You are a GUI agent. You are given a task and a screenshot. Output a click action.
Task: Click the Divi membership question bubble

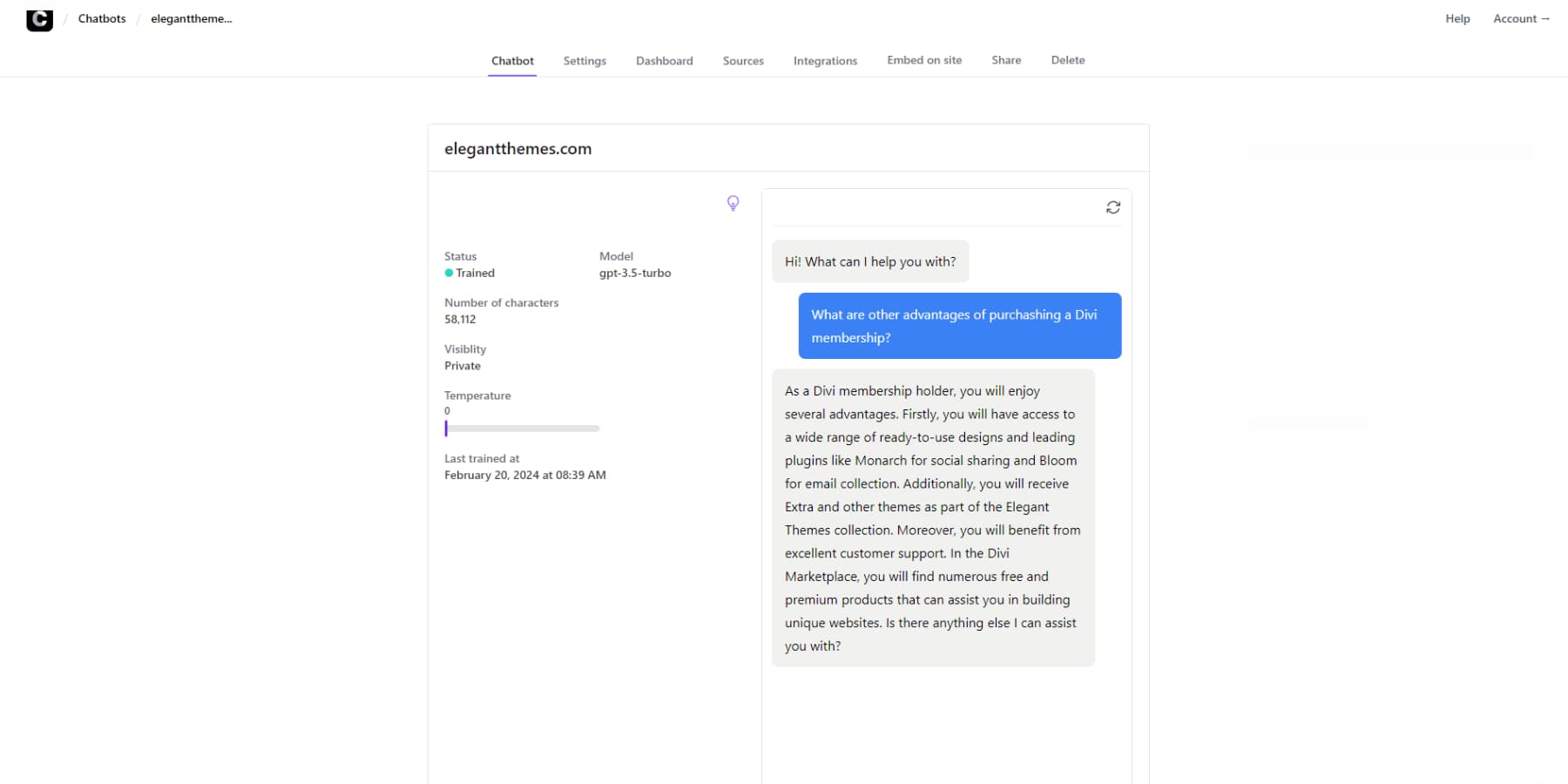(x=958, y=326)
